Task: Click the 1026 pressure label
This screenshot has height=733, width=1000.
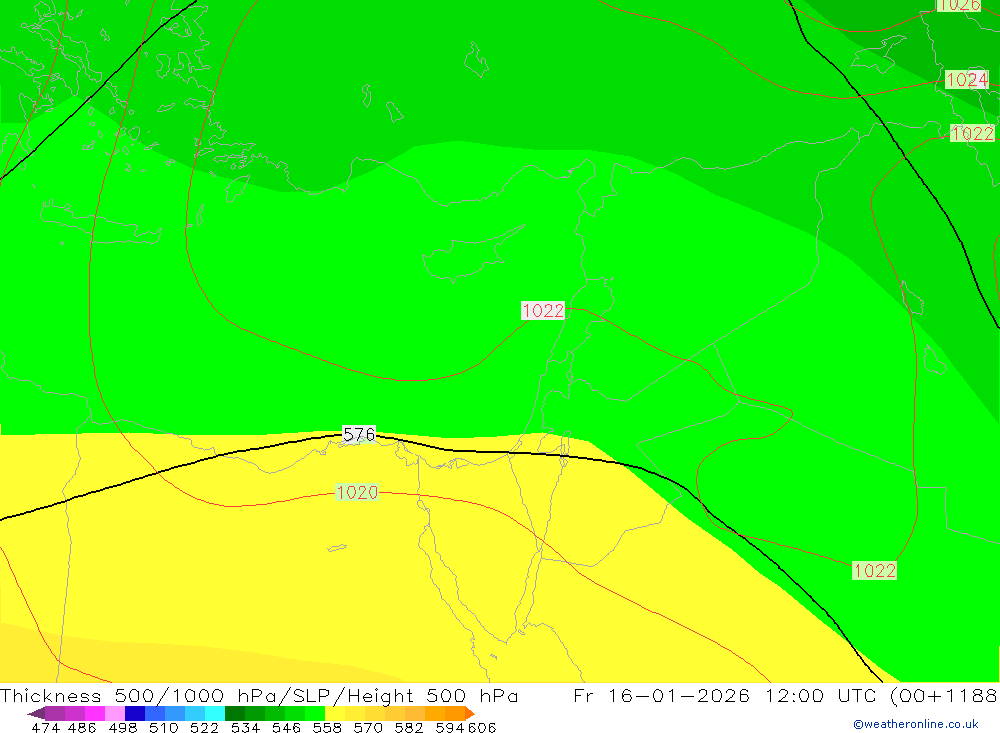Action: click(959, 5)
